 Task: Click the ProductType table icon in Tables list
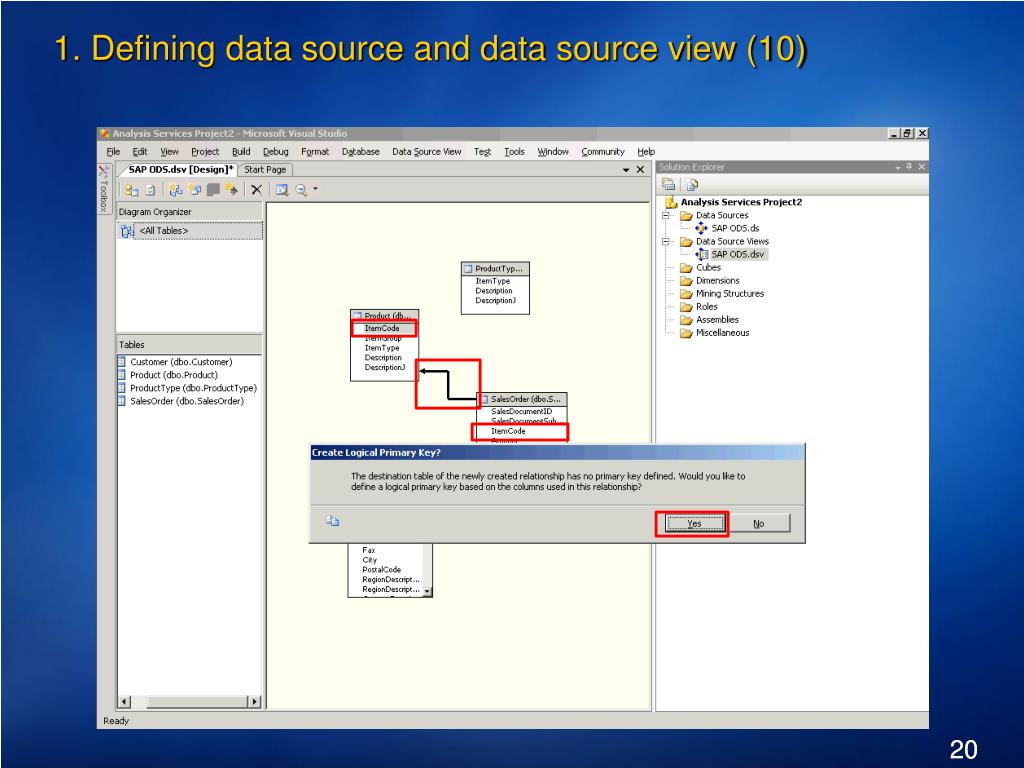click(x=121, y=387)
